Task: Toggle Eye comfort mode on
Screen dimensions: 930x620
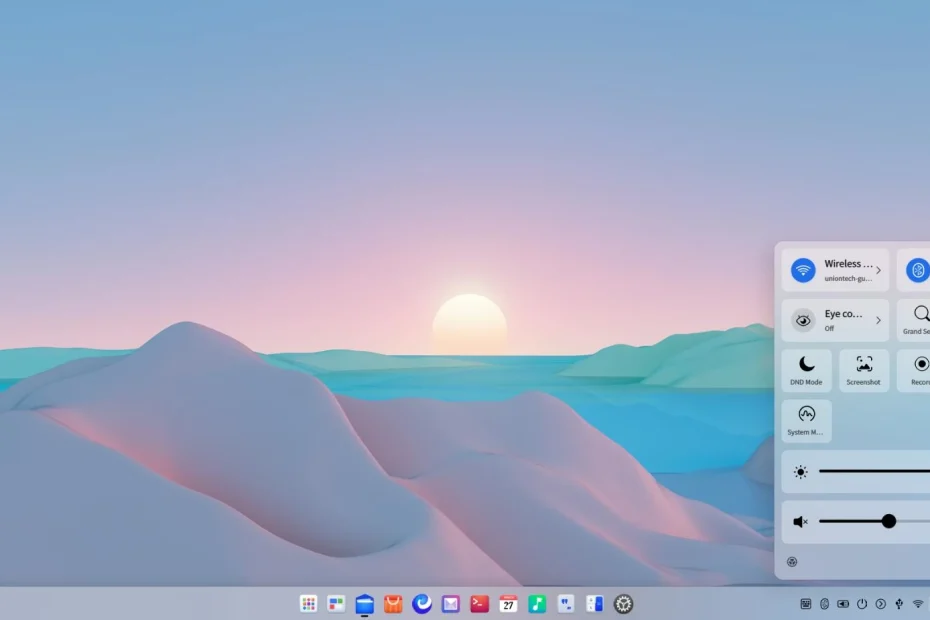Action: [803, 320]
